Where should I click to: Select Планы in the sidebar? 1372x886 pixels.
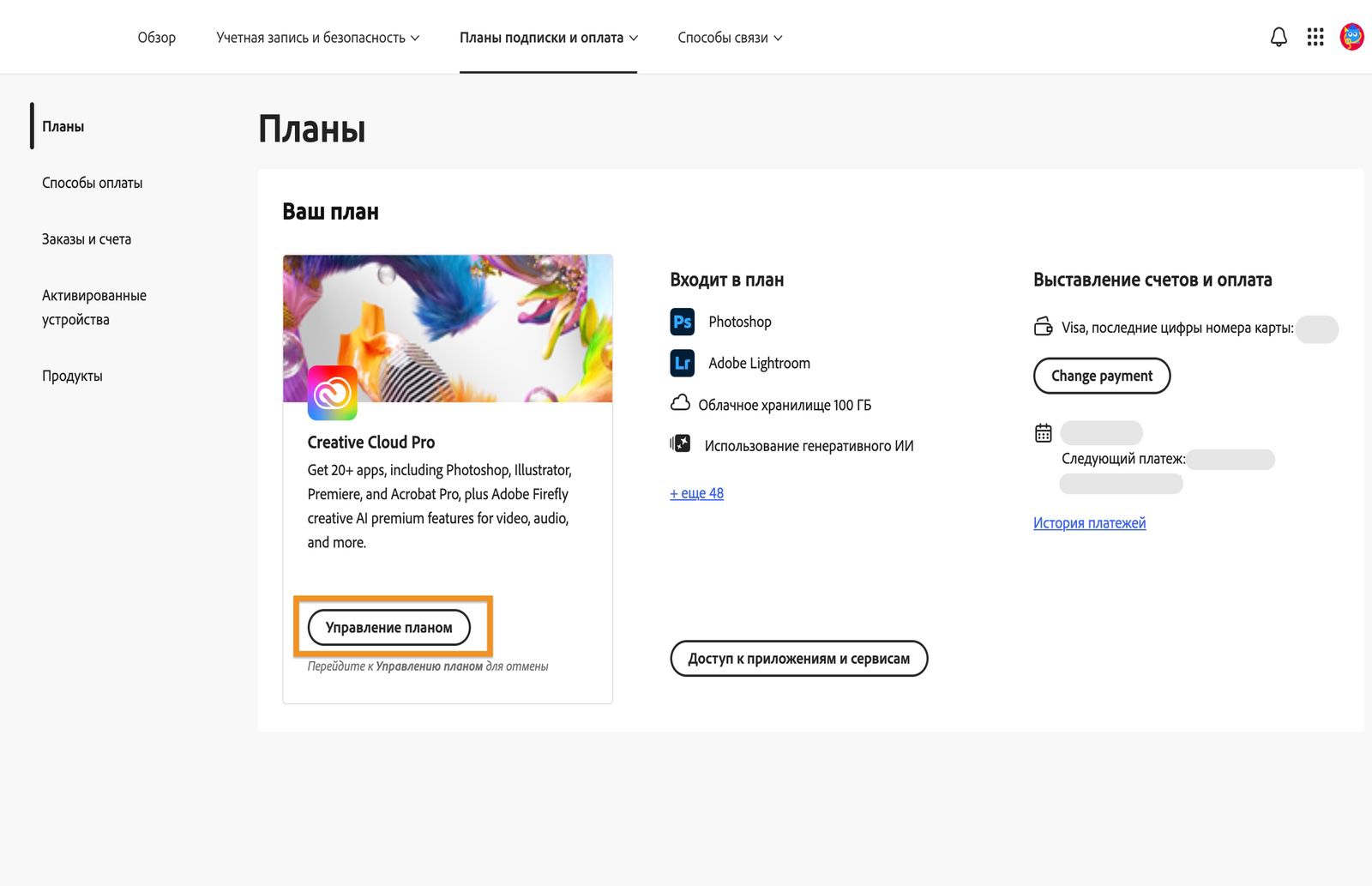click(x=63, y=126)
